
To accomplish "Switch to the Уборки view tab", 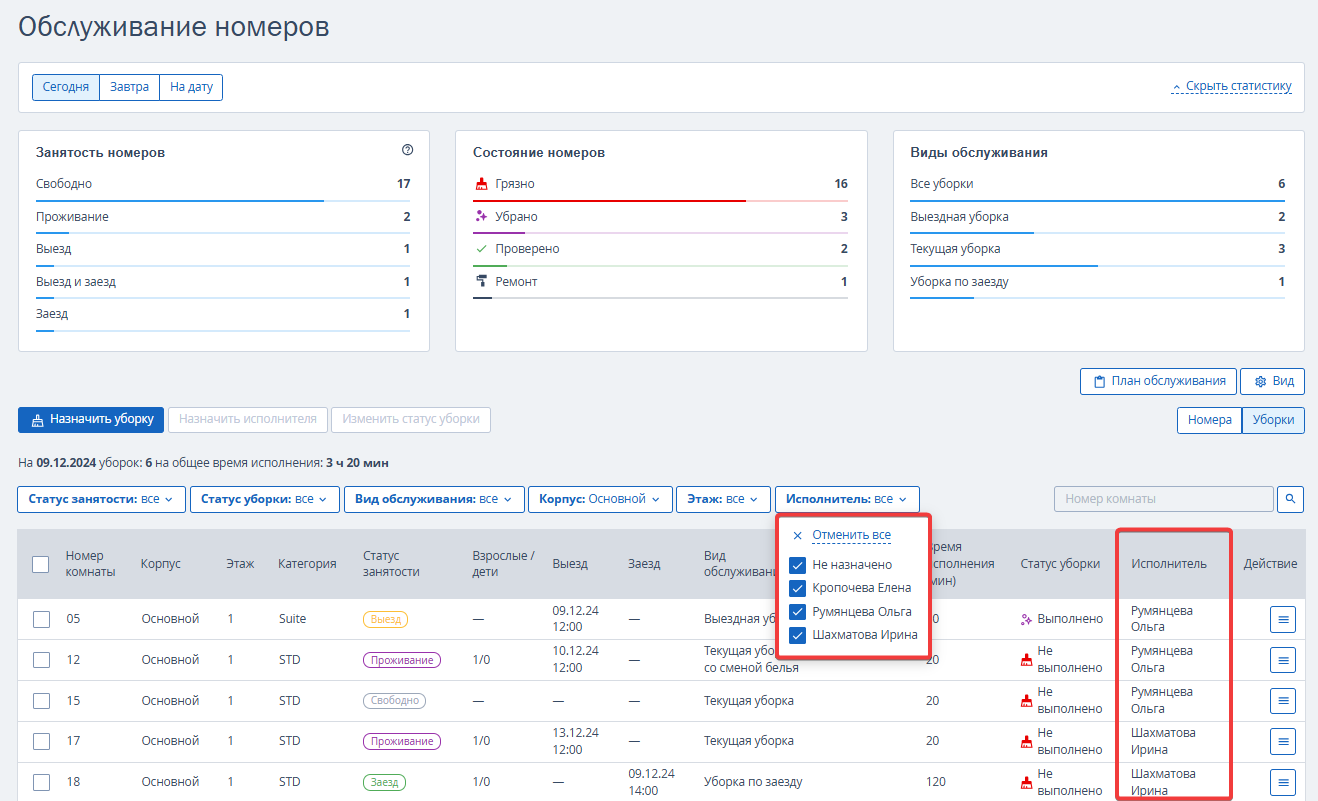I will [x=1273, y=420].
